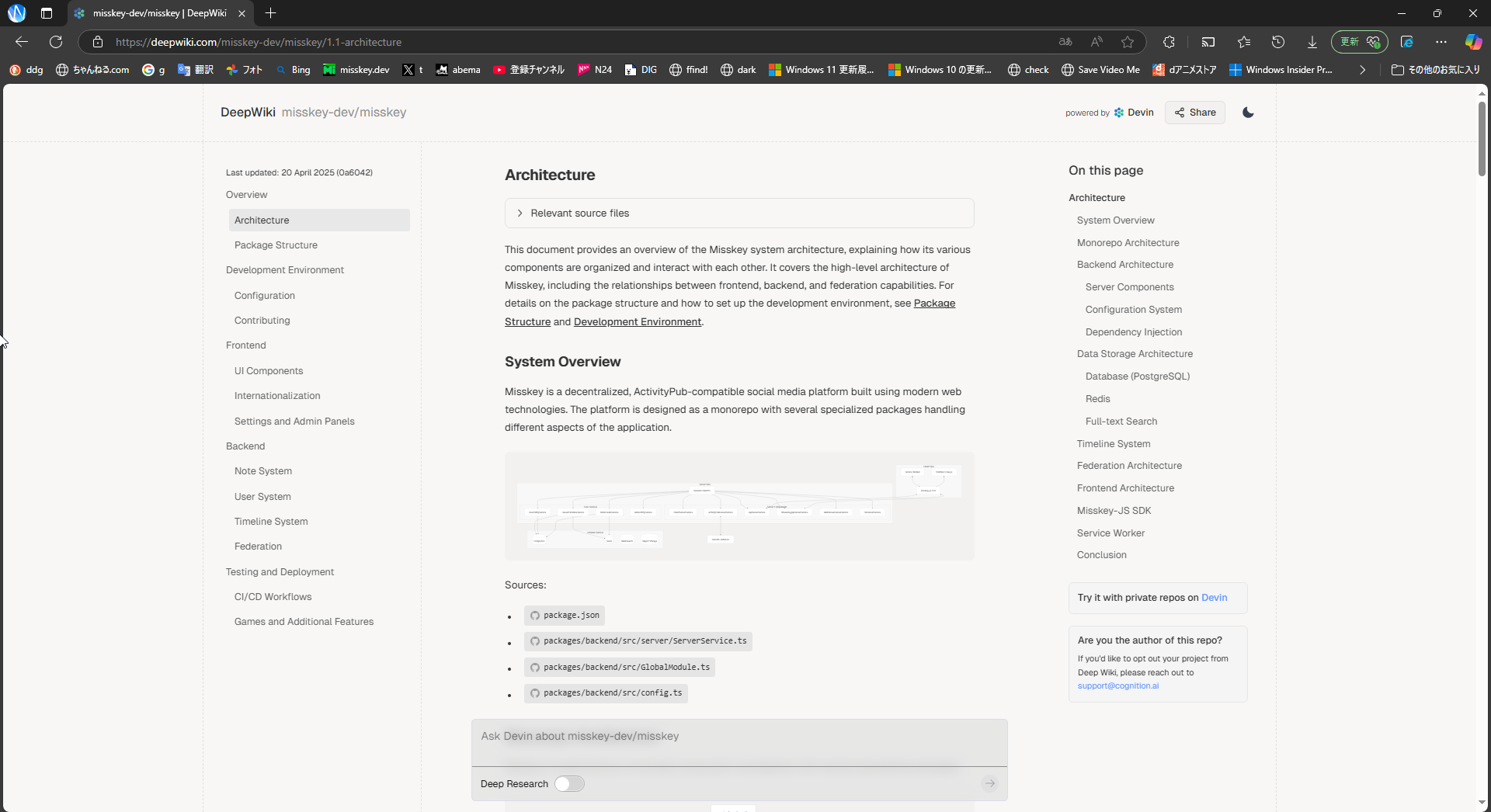Open the dアニメストア bookmark
1491x812 pixels.
point(1184,70)
